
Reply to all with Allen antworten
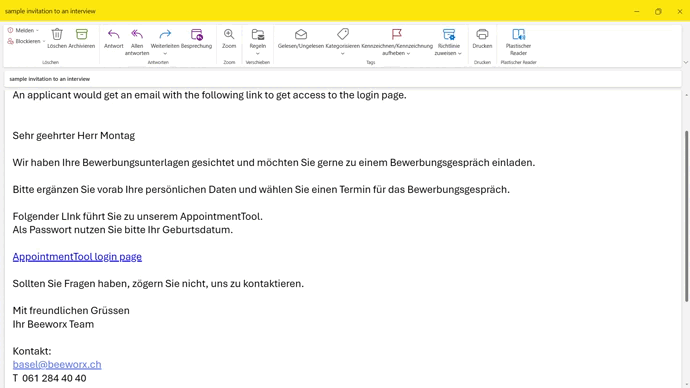[x=137, y=42]
